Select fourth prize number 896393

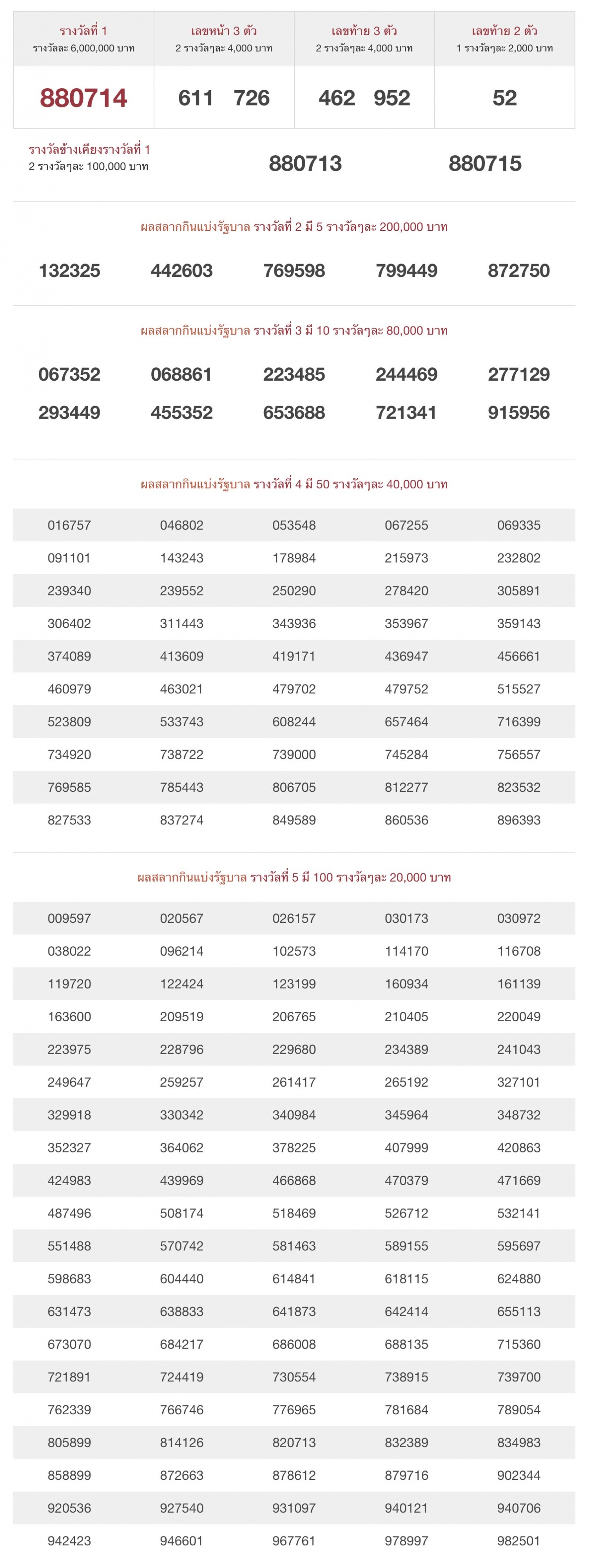point(518,820)
